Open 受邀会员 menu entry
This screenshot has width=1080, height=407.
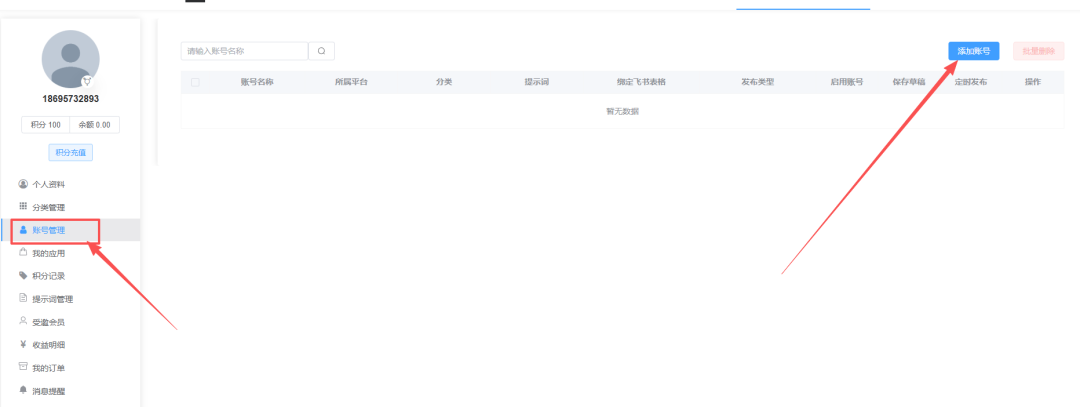point(71,322)
